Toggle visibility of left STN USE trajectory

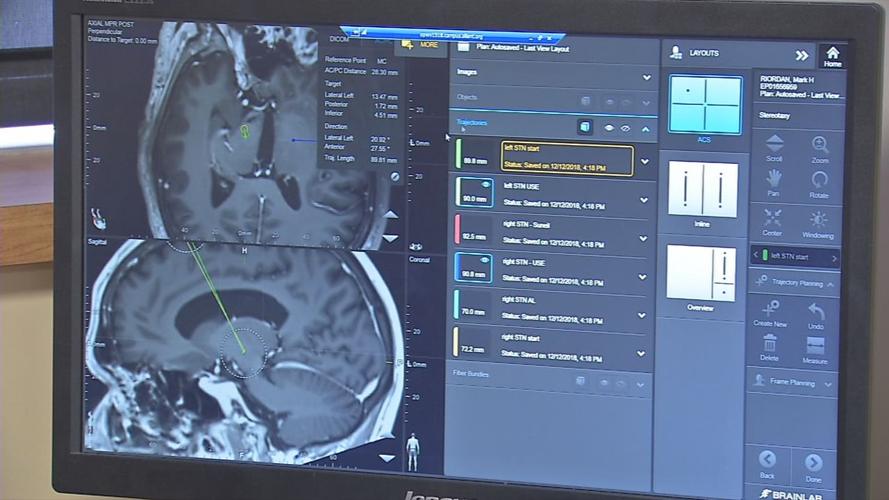click(485, 185)
